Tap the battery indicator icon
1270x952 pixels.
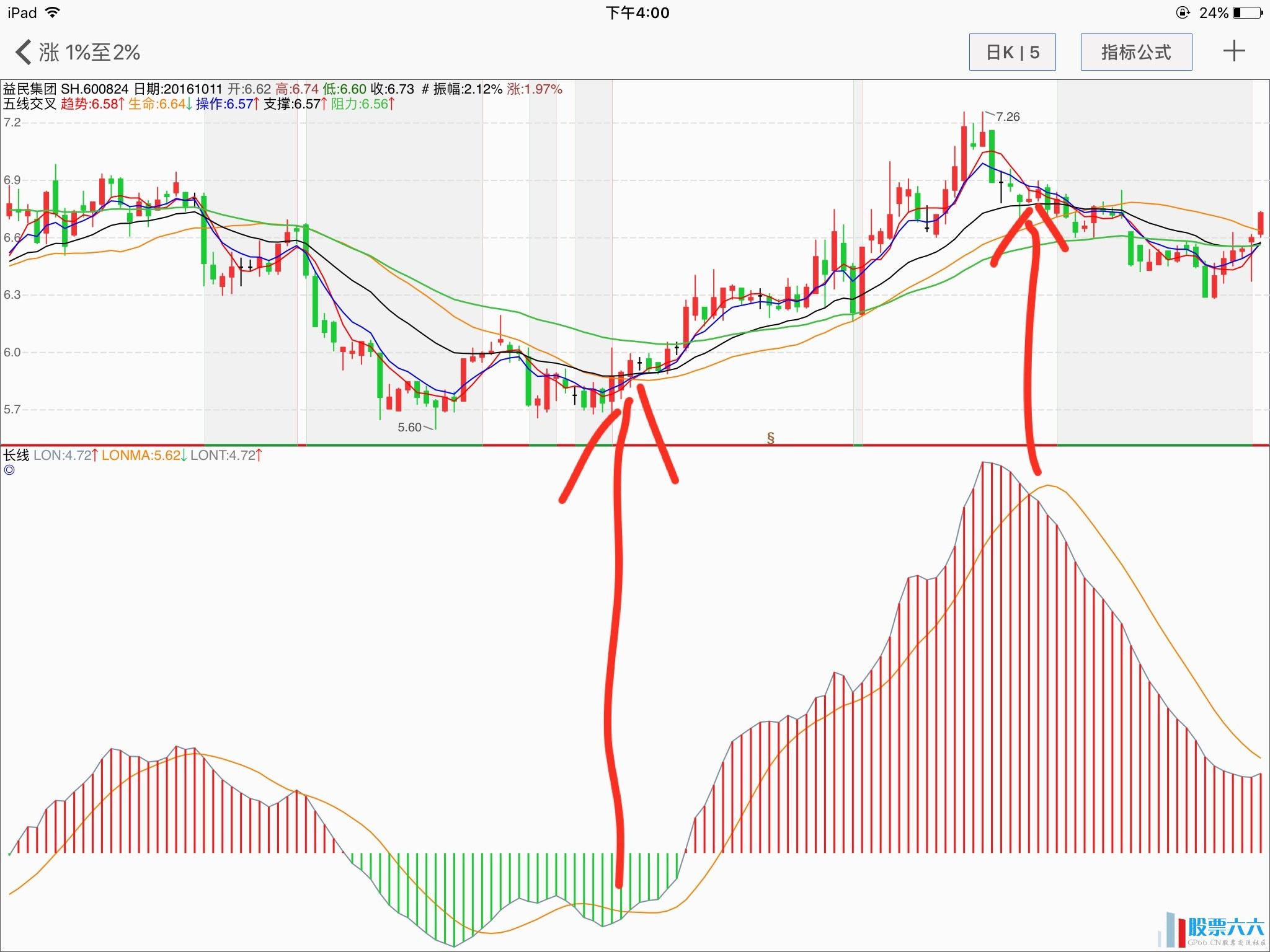[x=1246, y=12]
